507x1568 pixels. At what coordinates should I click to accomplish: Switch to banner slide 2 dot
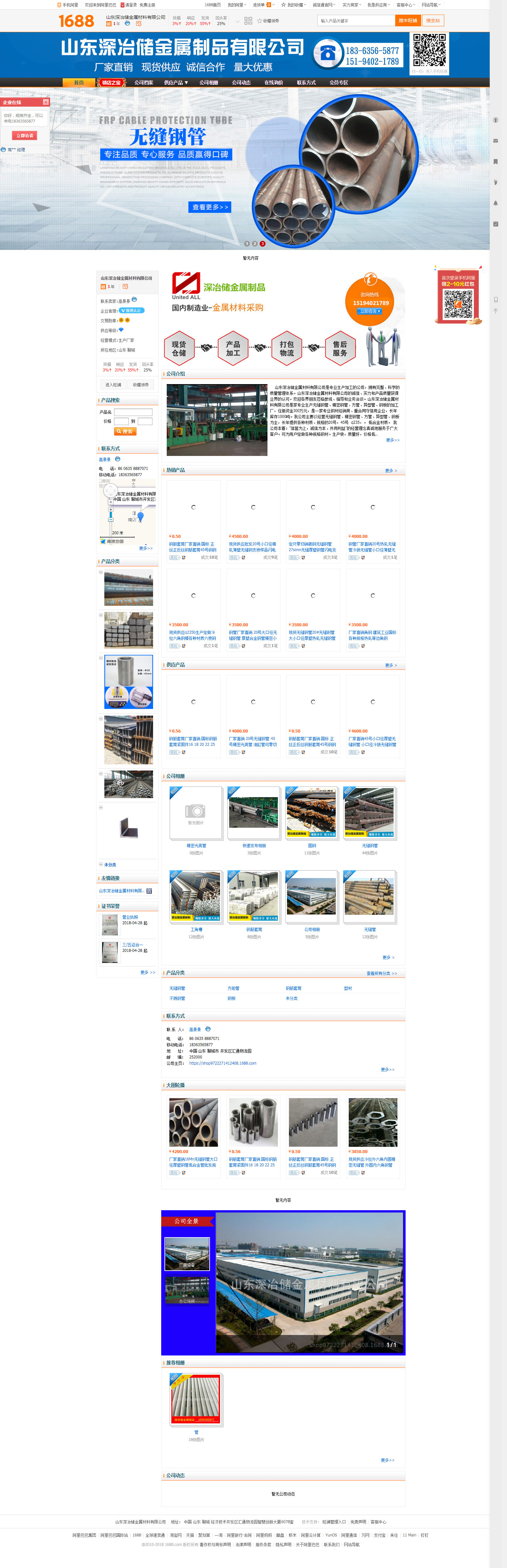click(x=254, y=243)
